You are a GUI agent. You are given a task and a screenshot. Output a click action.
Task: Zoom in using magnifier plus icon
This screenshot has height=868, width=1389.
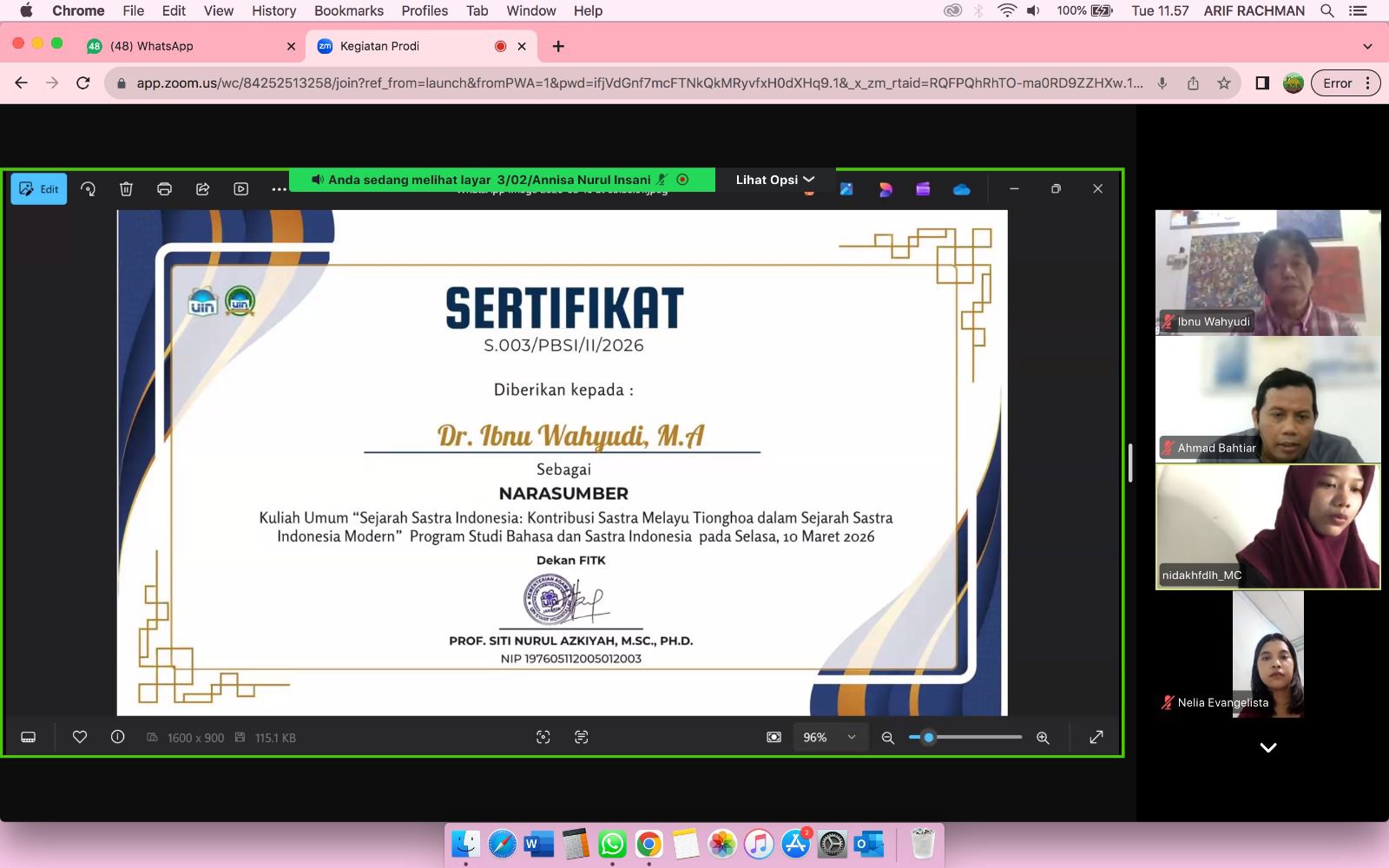pos(1043,738)
